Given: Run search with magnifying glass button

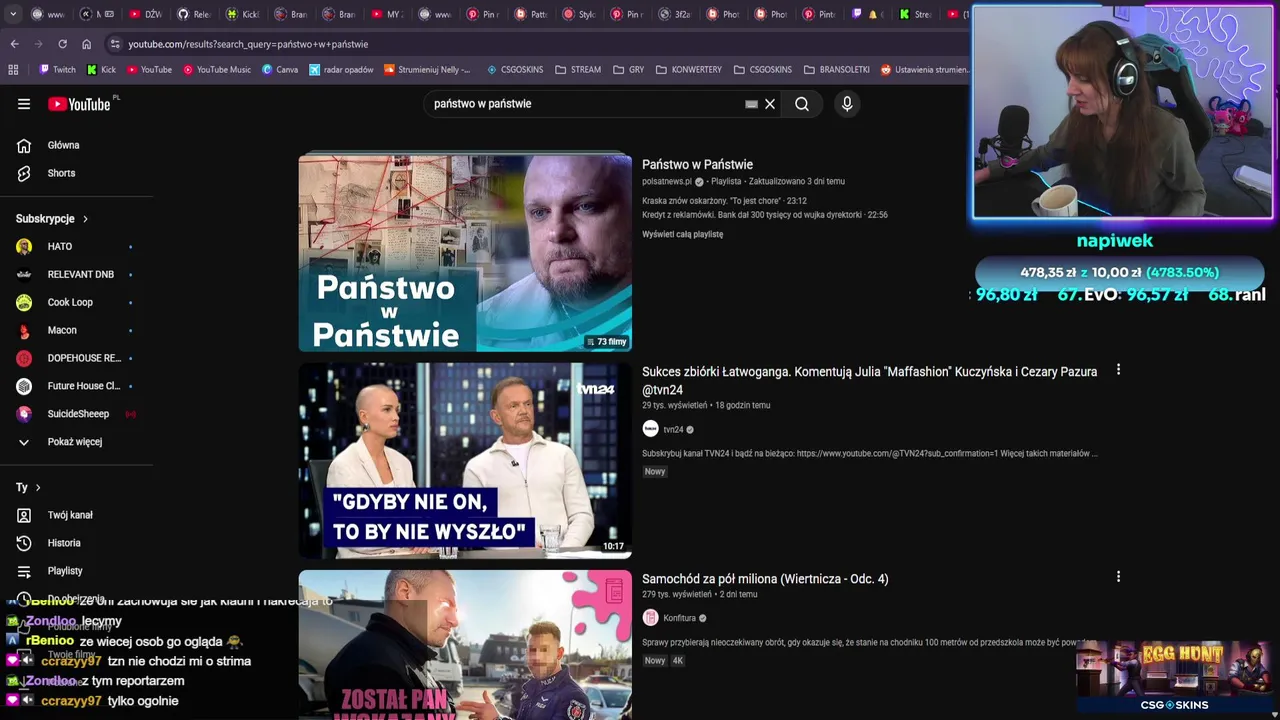Looking at the screenshot, I should pyautogui.click(x=802, y=104).
